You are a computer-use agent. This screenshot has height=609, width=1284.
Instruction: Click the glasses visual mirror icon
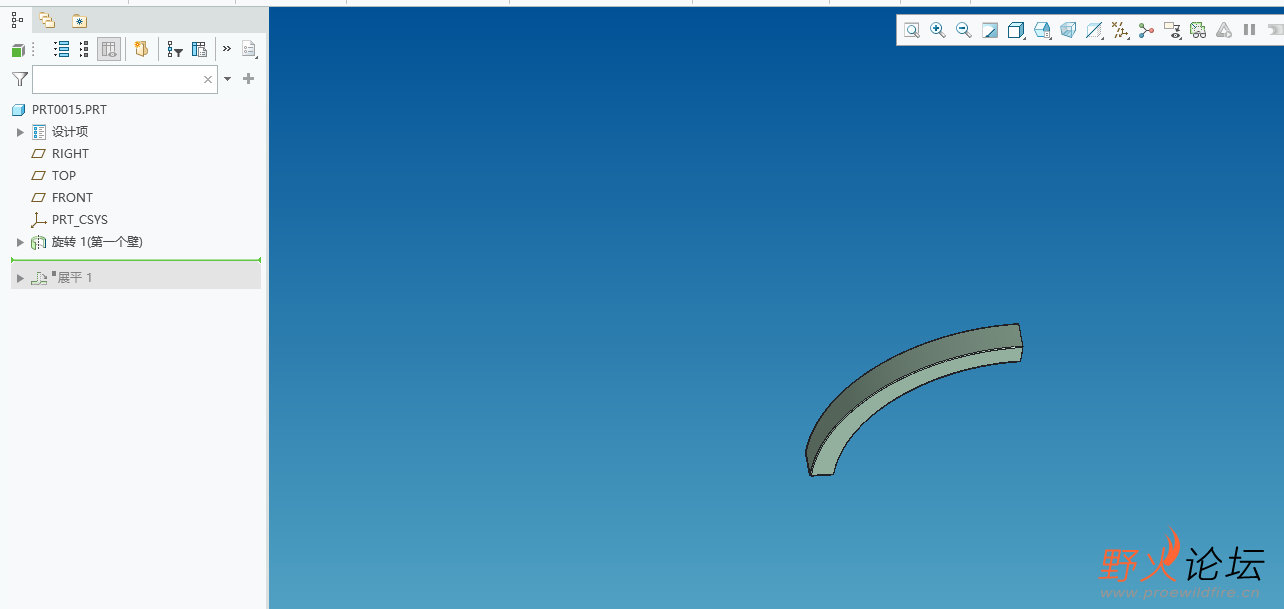click(1198, 31)
